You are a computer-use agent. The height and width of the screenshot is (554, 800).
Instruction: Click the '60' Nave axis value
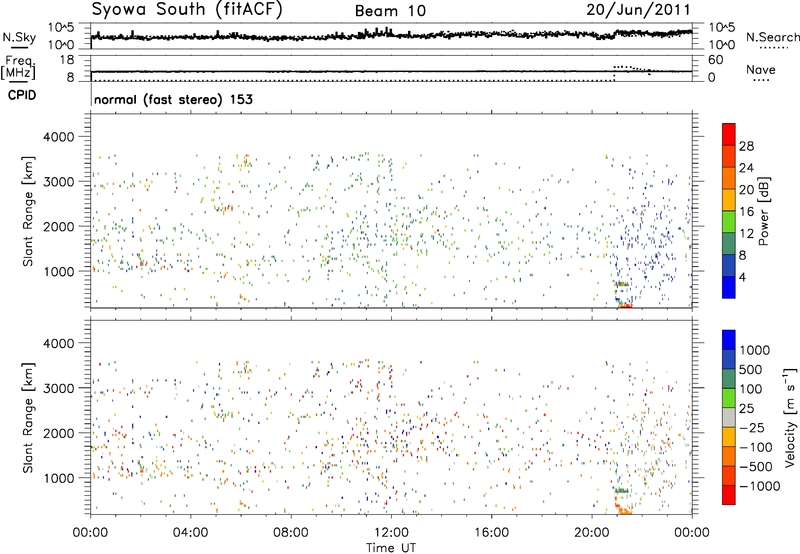click(x=716, y=60)
